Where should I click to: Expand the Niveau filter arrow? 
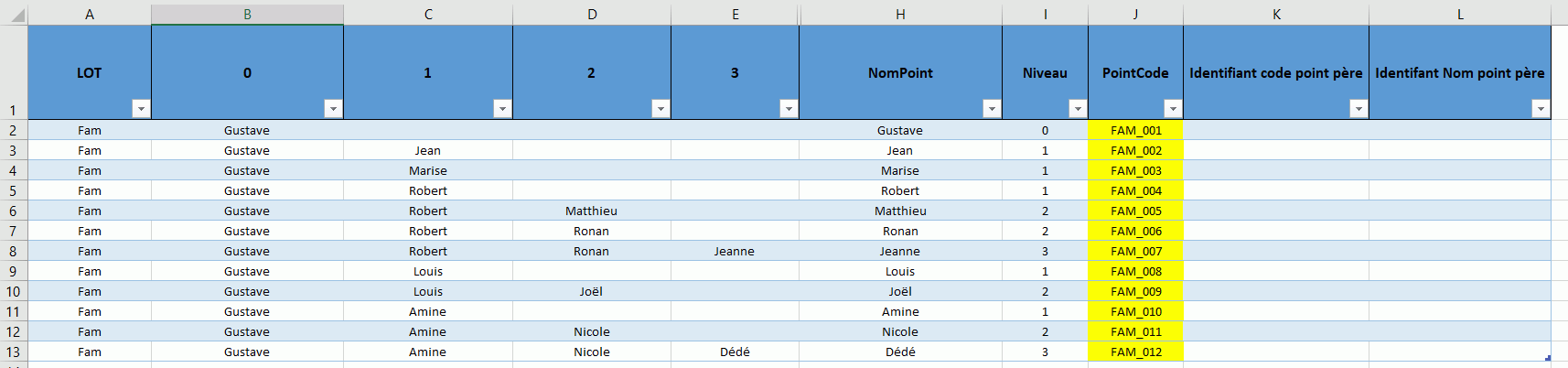pos(1078,109)
